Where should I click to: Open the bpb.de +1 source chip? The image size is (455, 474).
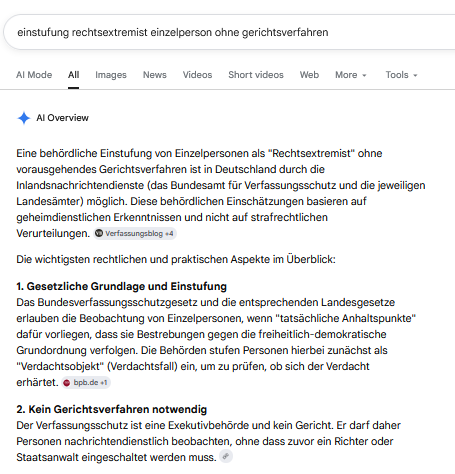click(x=86, y=382)
